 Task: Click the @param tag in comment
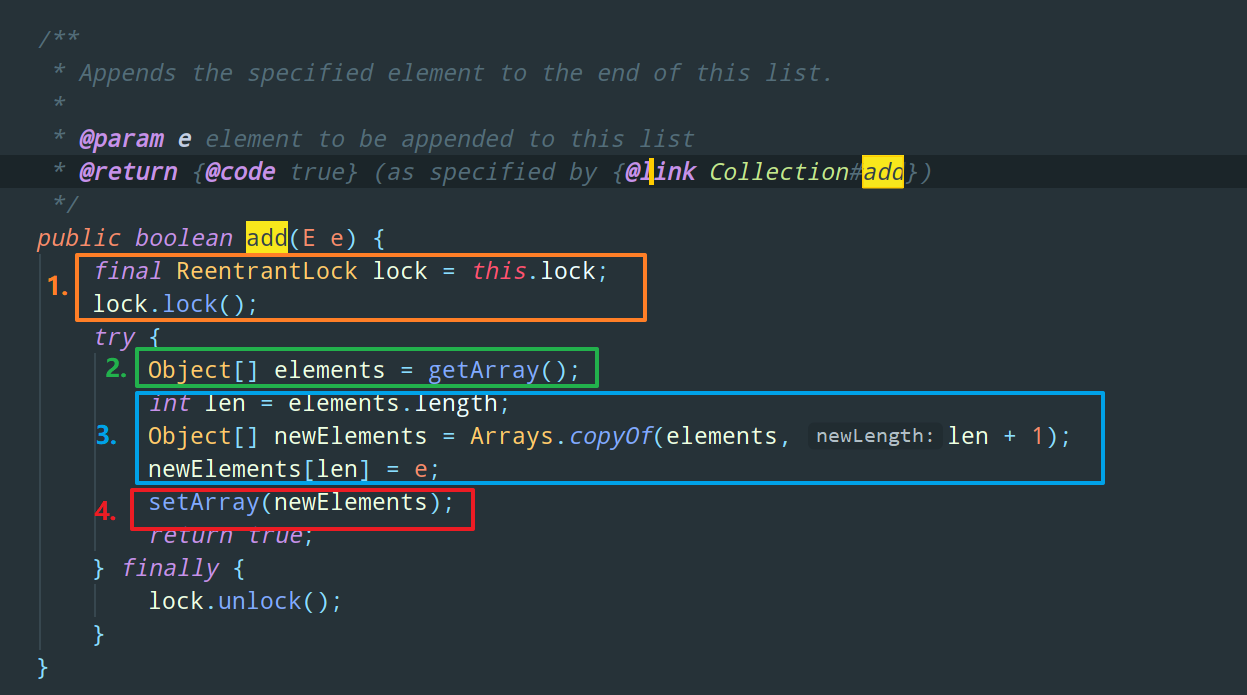(x=121, y=139)
